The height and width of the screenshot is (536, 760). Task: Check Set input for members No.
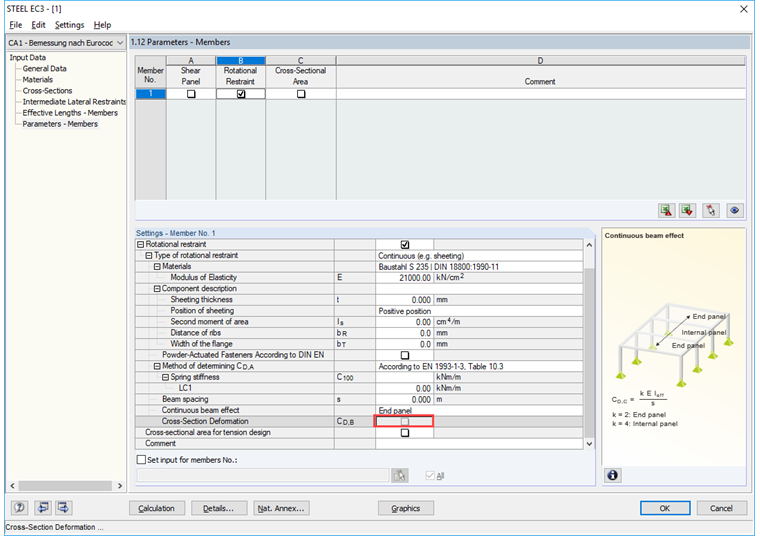pyautogui.click(x=141, y=459)
